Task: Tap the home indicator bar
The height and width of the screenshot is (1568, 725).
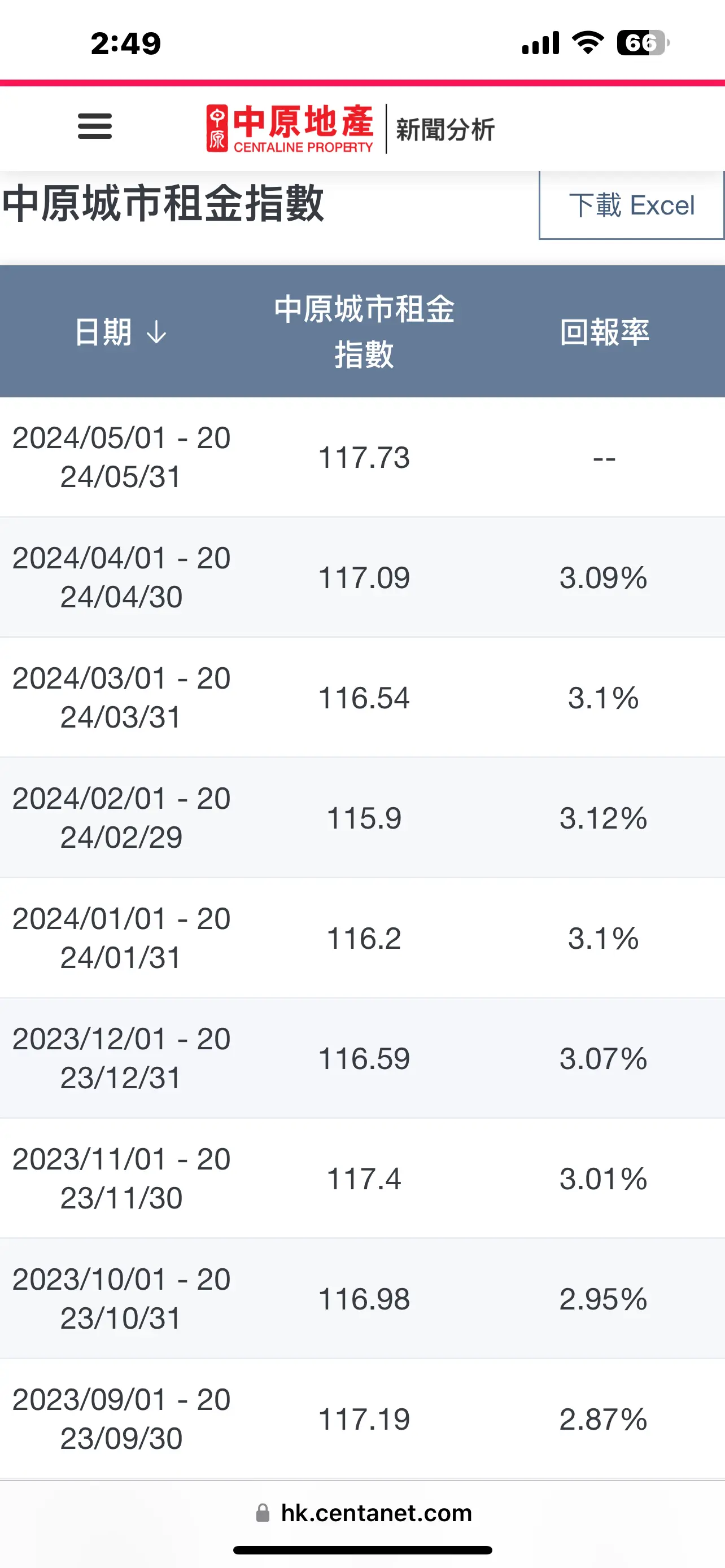Action: pos(363,1550)
